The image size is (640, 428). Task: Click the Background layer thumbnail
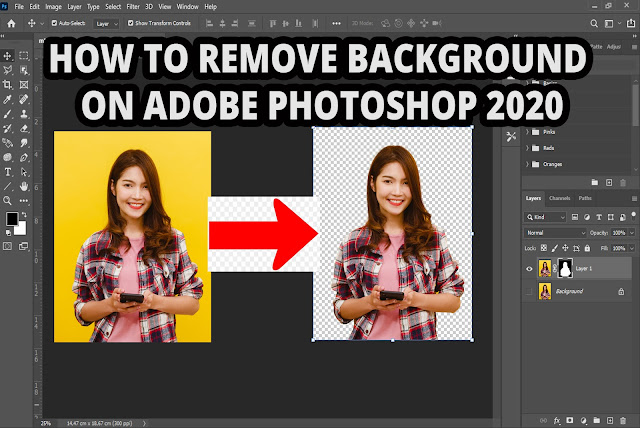[x=545, y=291]
